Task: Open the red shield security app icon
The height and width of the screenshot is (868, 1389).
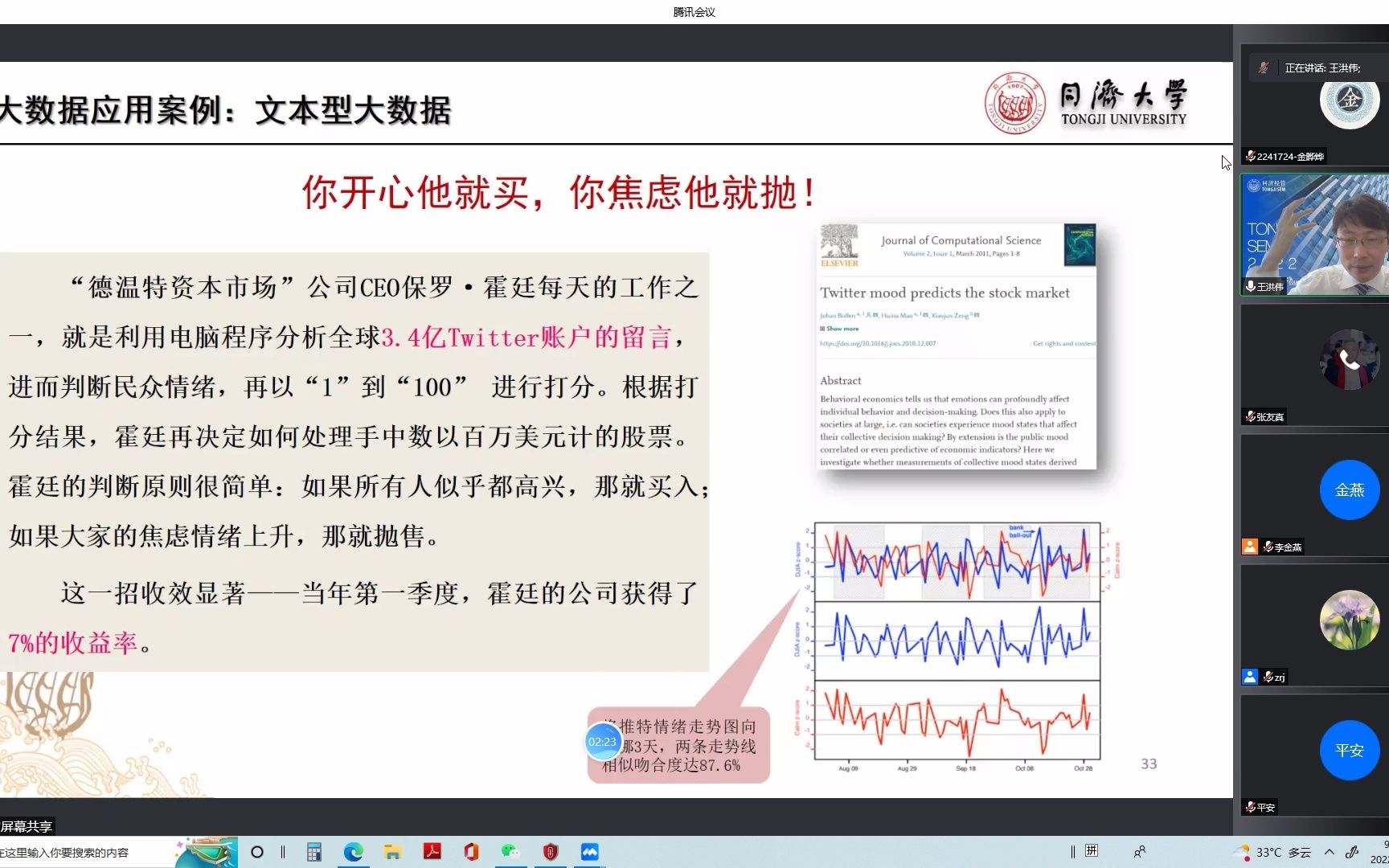Action: 551,852
